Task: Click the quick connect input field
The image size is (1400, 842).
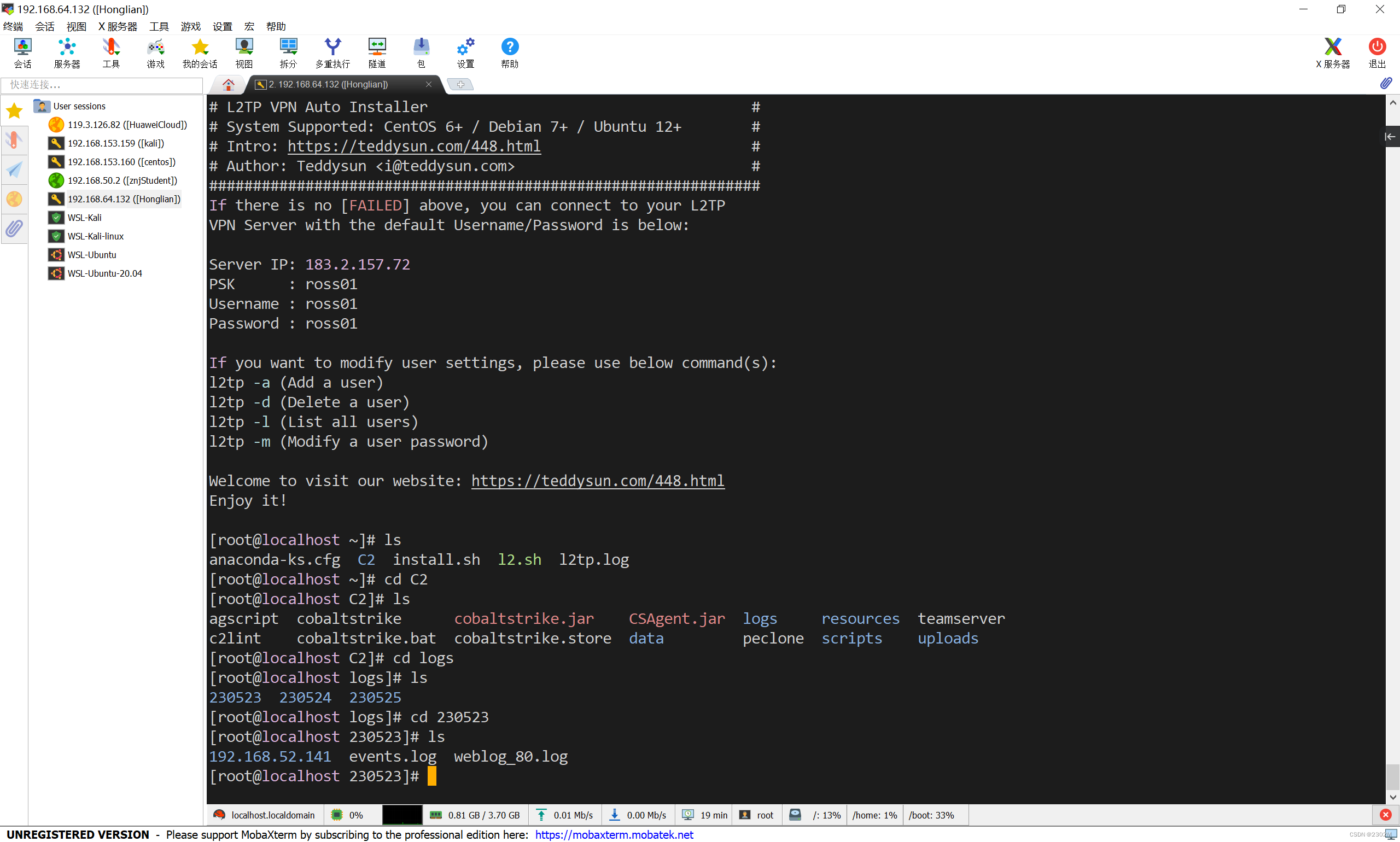Action: tap(102, 85)
